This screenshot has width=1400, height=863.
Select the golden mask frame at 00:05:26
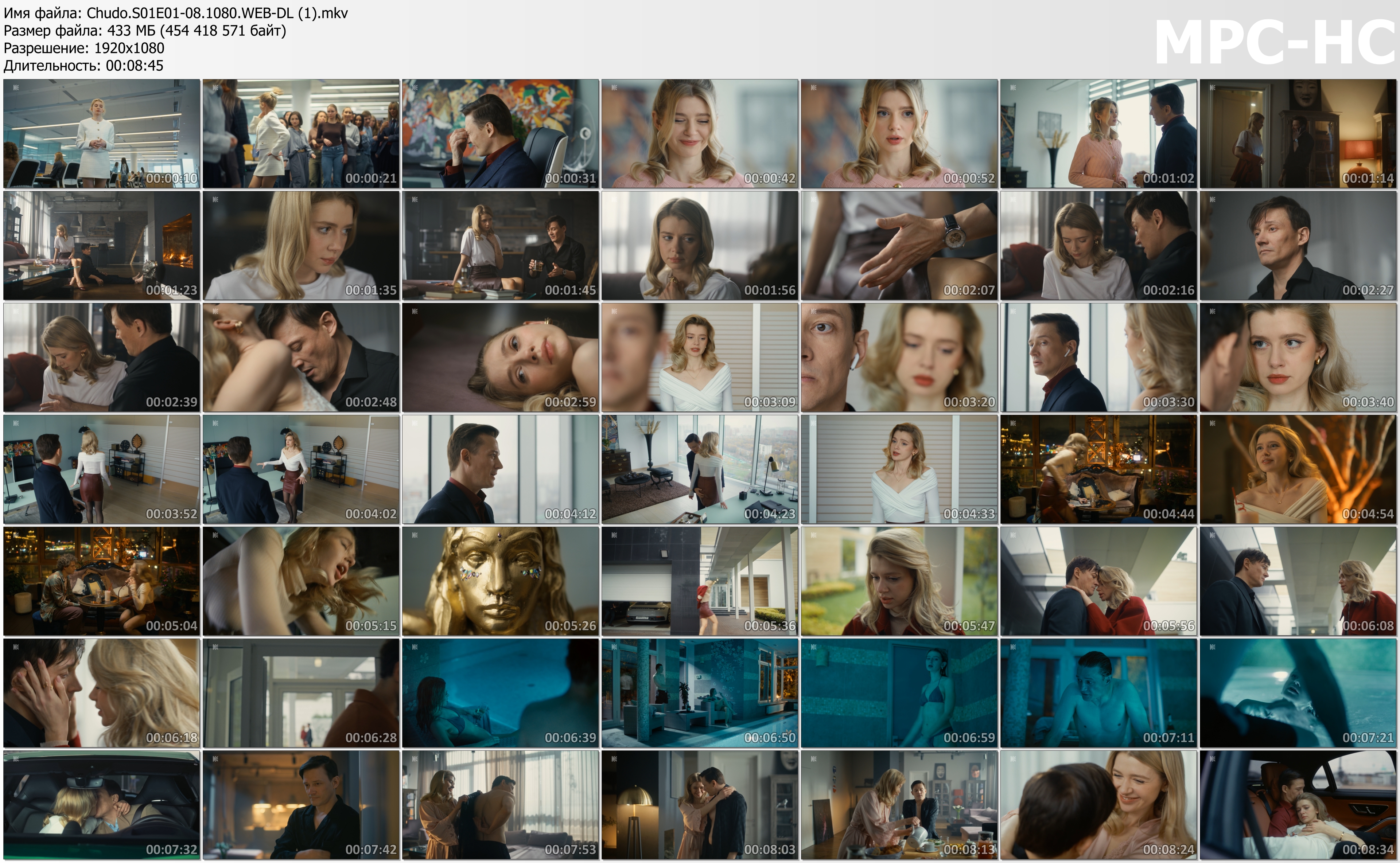click(500, 581)
